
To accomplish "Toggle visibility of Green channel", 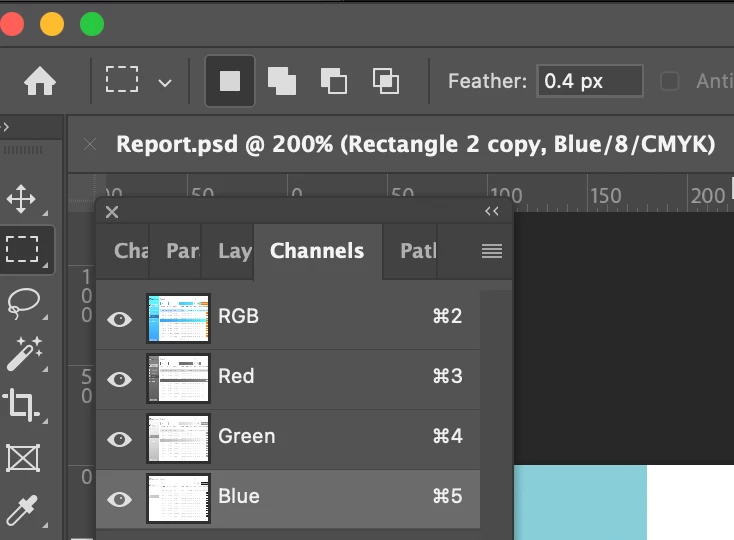I will pyautogui.click(x=119, y=439).
